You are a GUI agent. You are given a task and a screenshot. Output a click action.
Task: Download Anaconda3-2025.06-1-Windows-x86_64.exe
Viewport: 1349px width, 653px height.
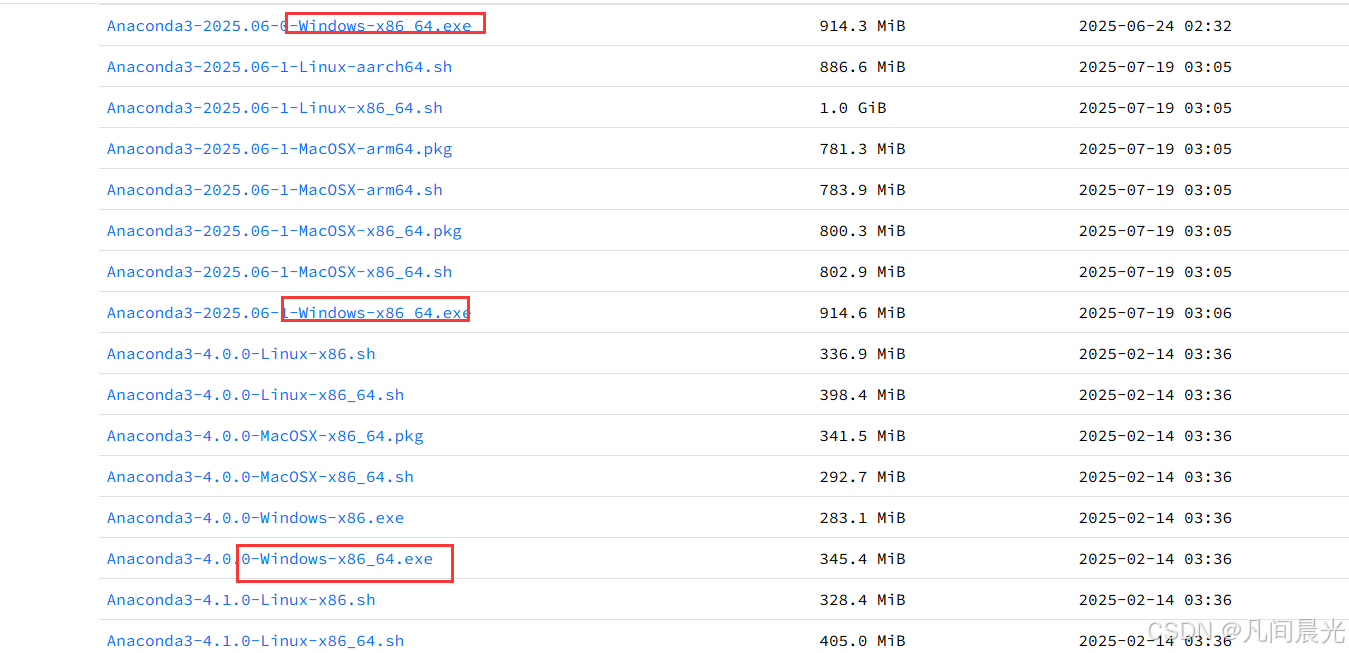[x=289, y=313]
